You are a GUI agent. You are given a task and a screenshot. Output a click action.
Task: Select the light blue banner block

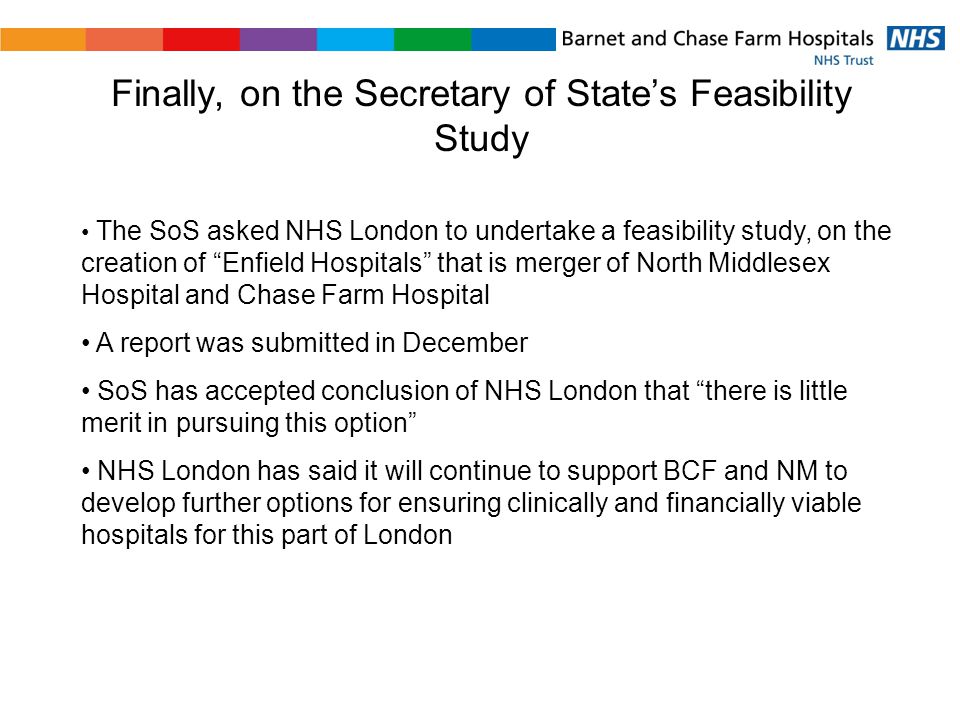355,39
